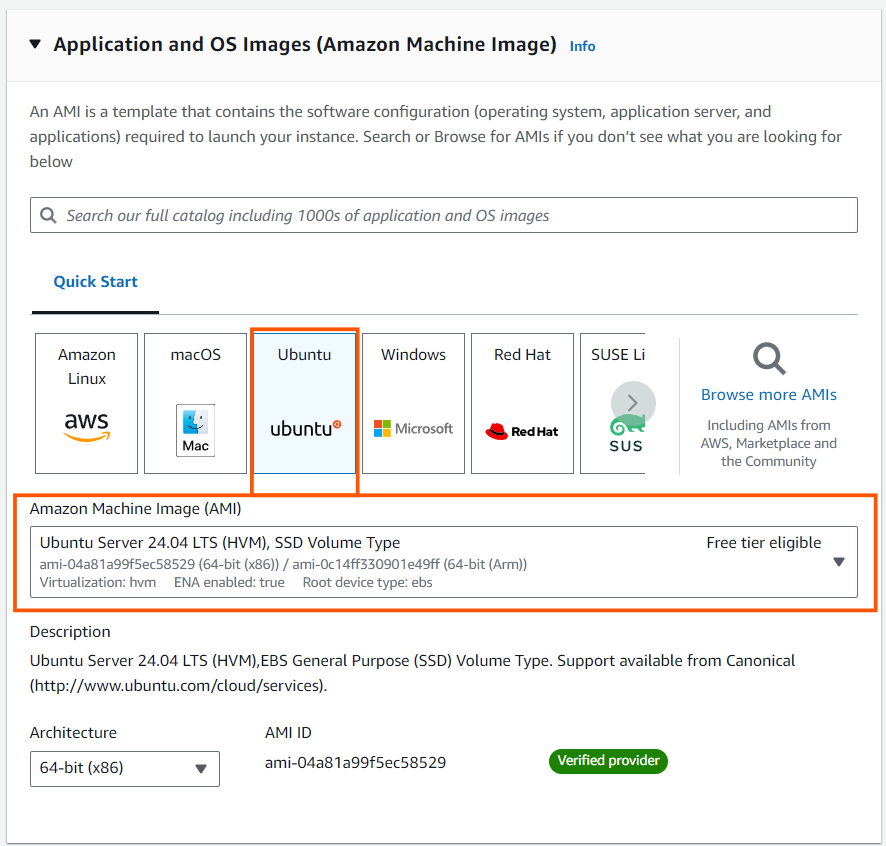The height and width of the screenshot is (846, 886).
Task: Choose the Windows Microsoft logo
Action: [x=413, y=428]
